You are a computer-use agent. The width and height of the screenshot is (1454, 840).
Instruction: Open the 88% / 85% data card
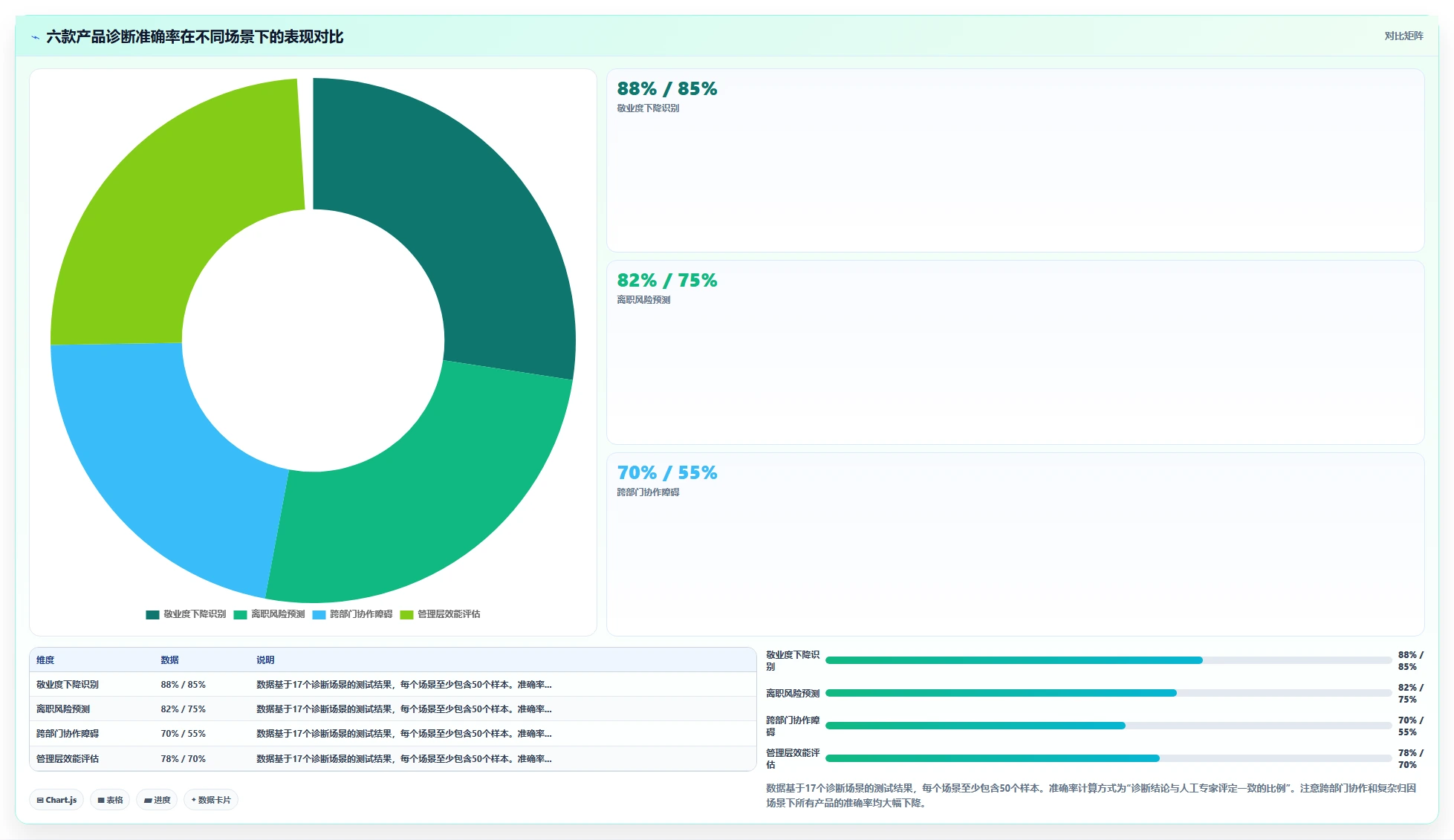coord(1015,160)
